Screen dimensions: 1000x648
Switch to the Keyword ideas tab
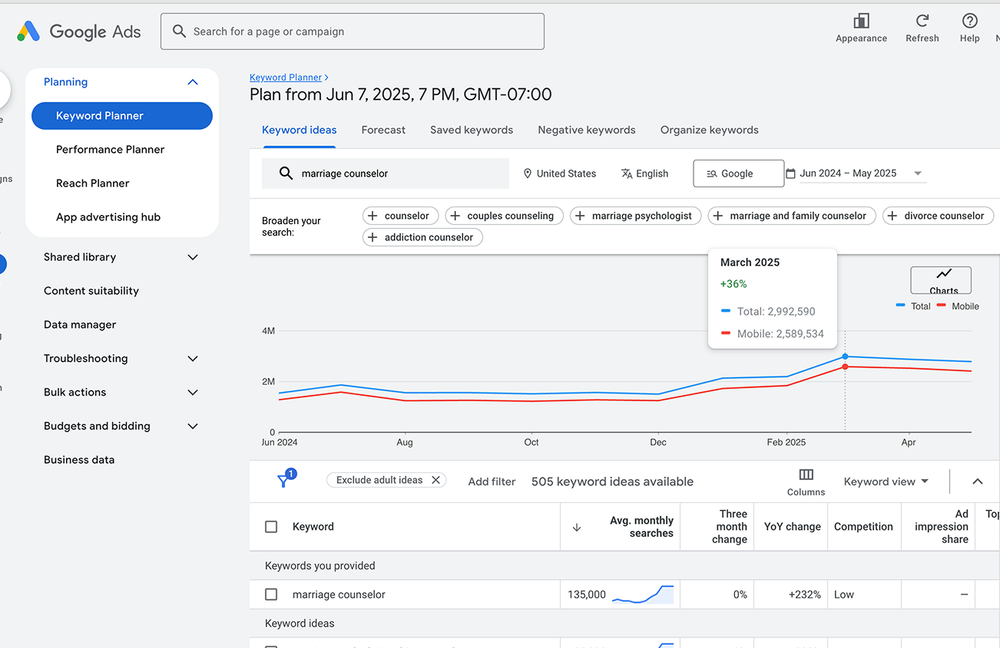(x=299, y=130)
